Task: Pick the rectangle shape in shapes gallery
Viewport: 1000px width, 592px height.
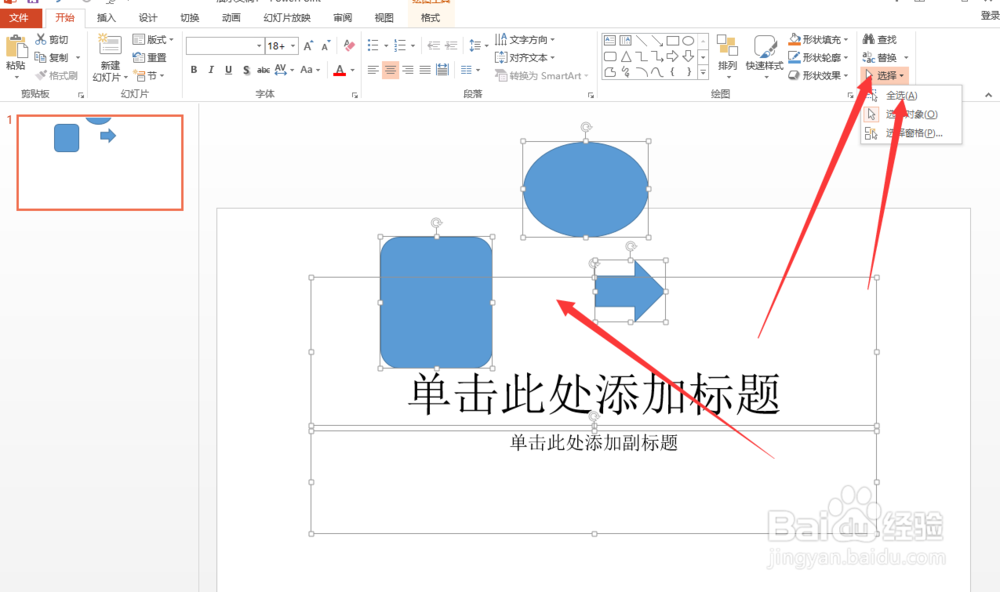Action: tap(672, 41)
